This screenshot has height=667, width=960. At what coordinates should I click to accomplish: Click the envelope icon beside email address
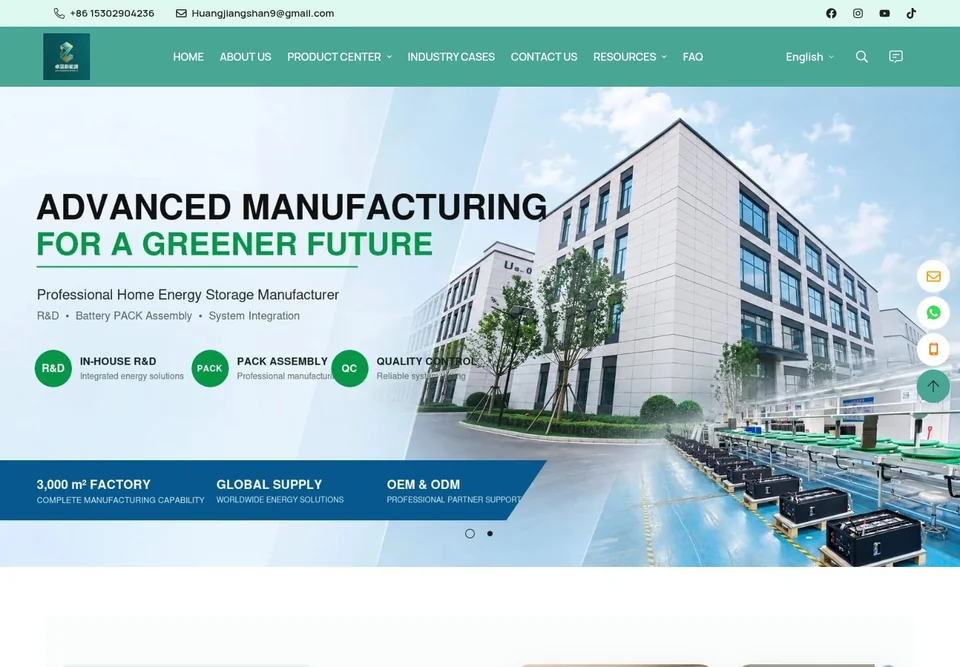(x=181, y=13)
